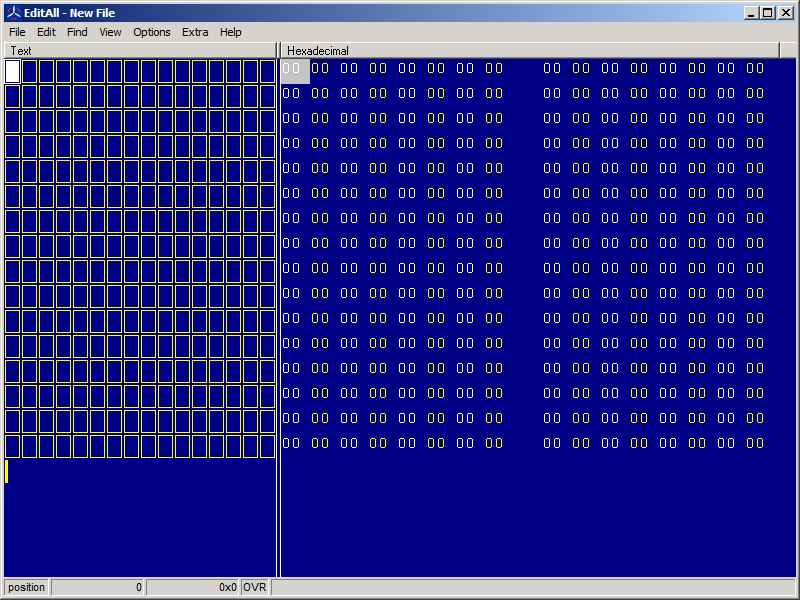
Task: Click the Hexadecimal column header
Action: [x=530, y=50]
